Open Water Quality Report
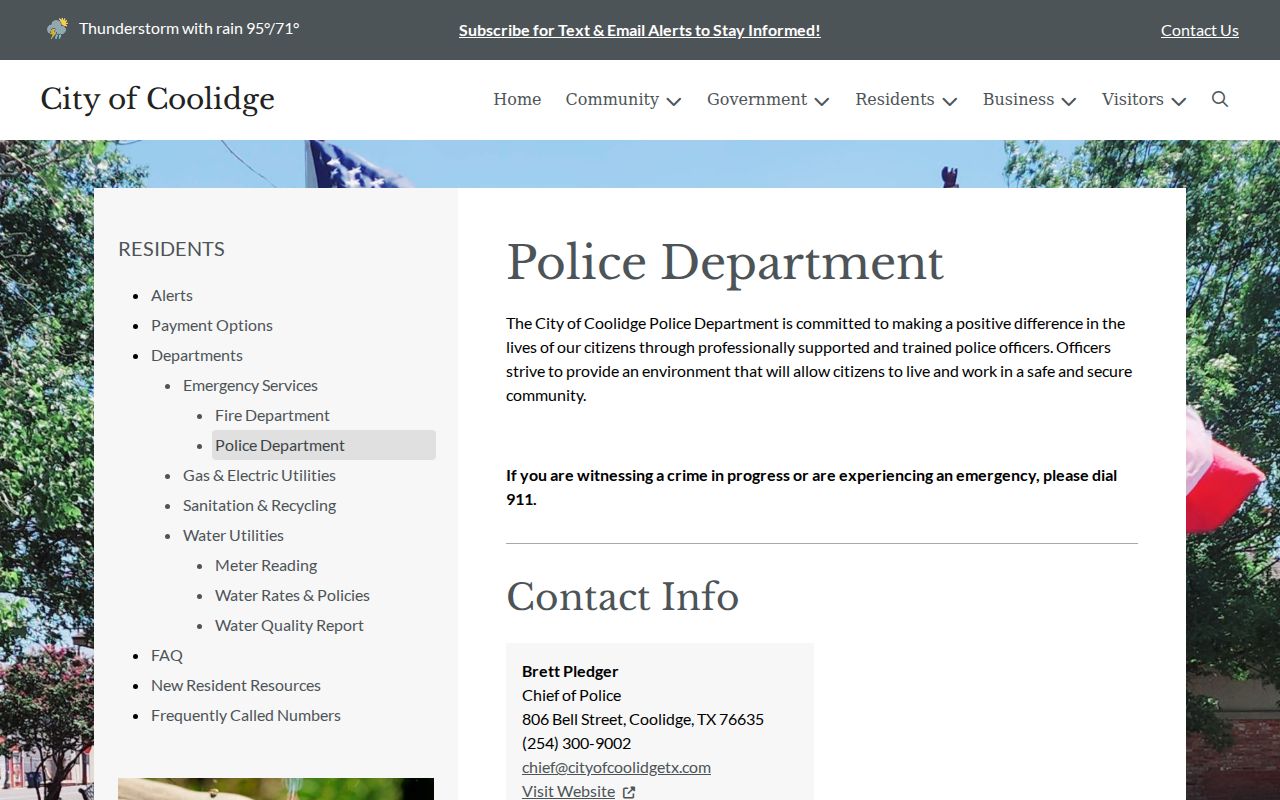This screenshot has width=1280, height=800. point(289,625)
